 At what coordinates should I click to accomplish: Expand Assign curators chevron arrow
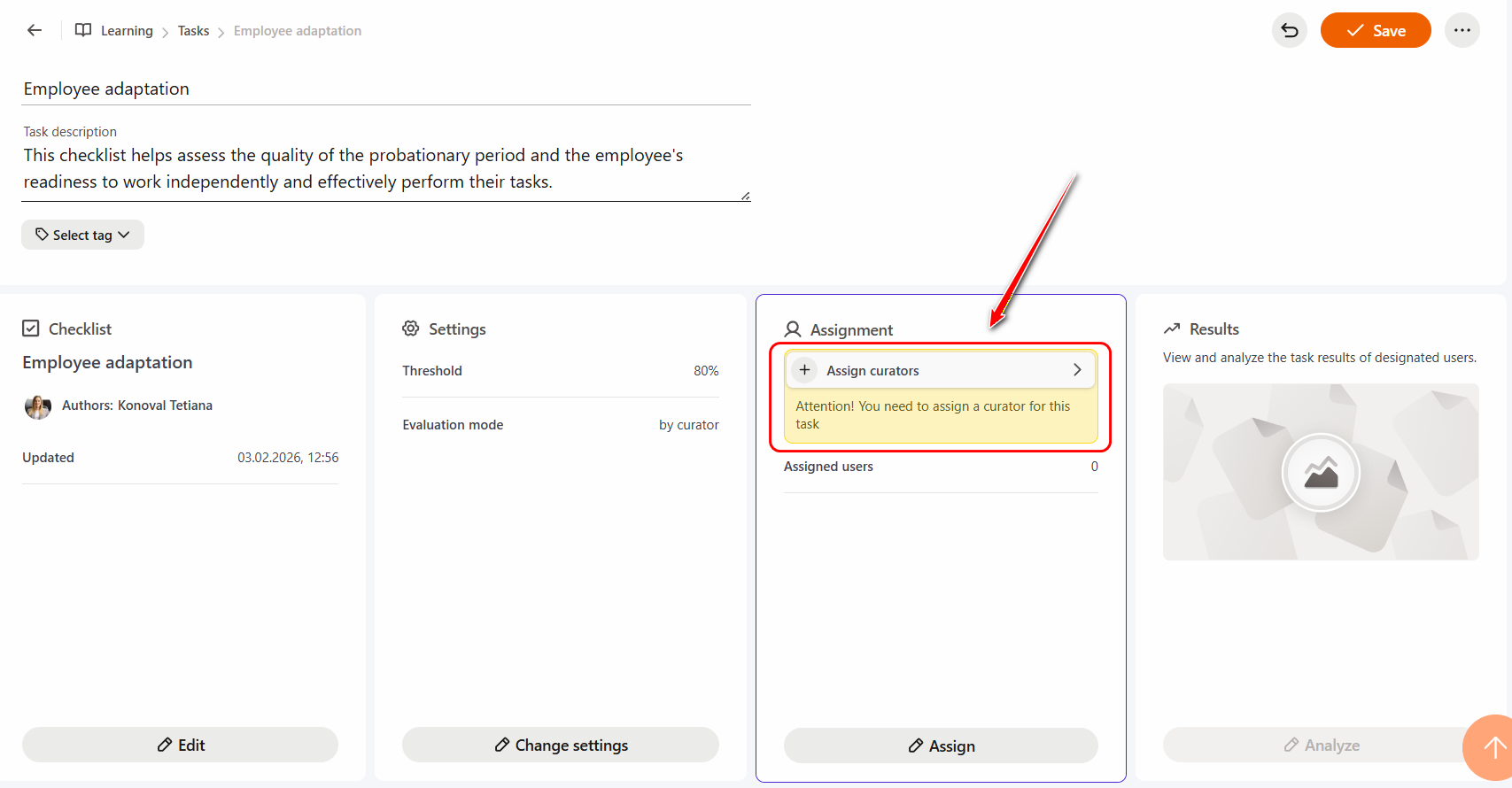[1077, 370]
